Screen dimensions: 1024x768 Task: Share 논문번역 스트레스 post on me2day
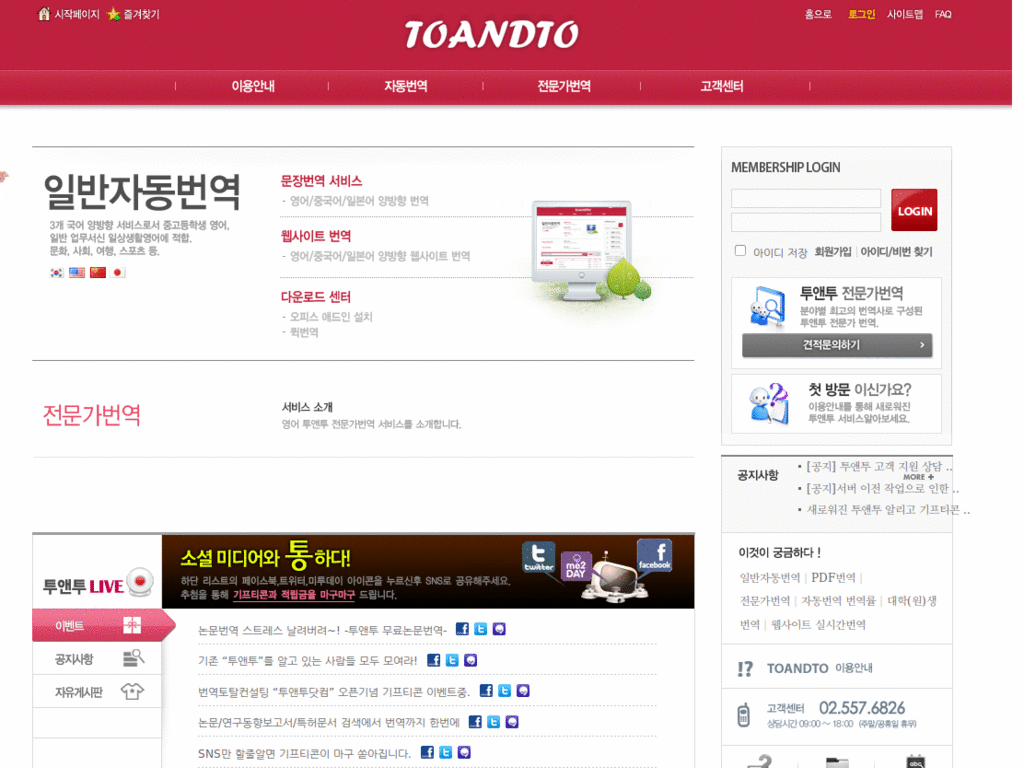click(x=499, y=629)
